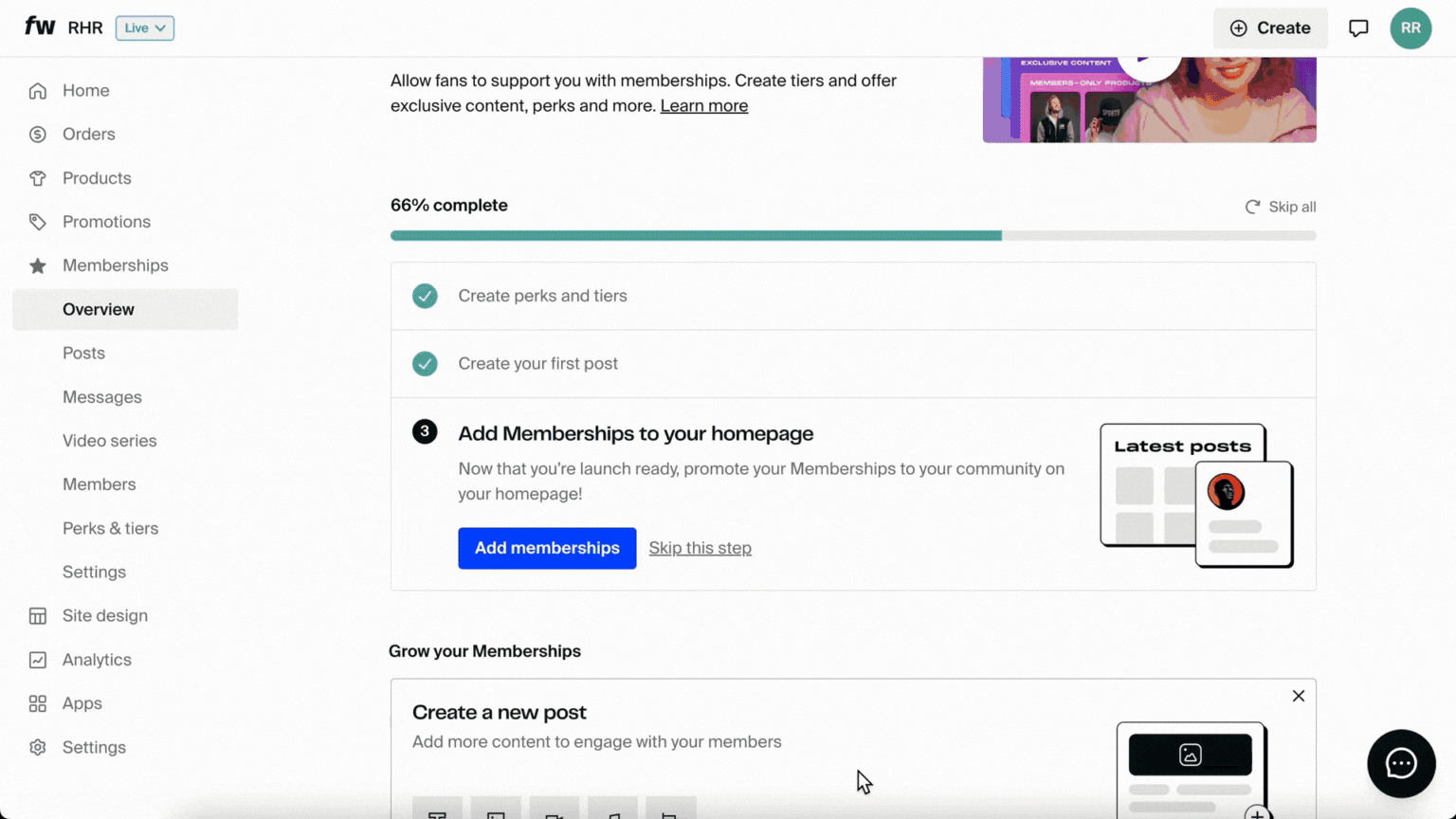Click the checkmark for Create perks and tiers
The image size is (1456, 819).
[425, 296]
